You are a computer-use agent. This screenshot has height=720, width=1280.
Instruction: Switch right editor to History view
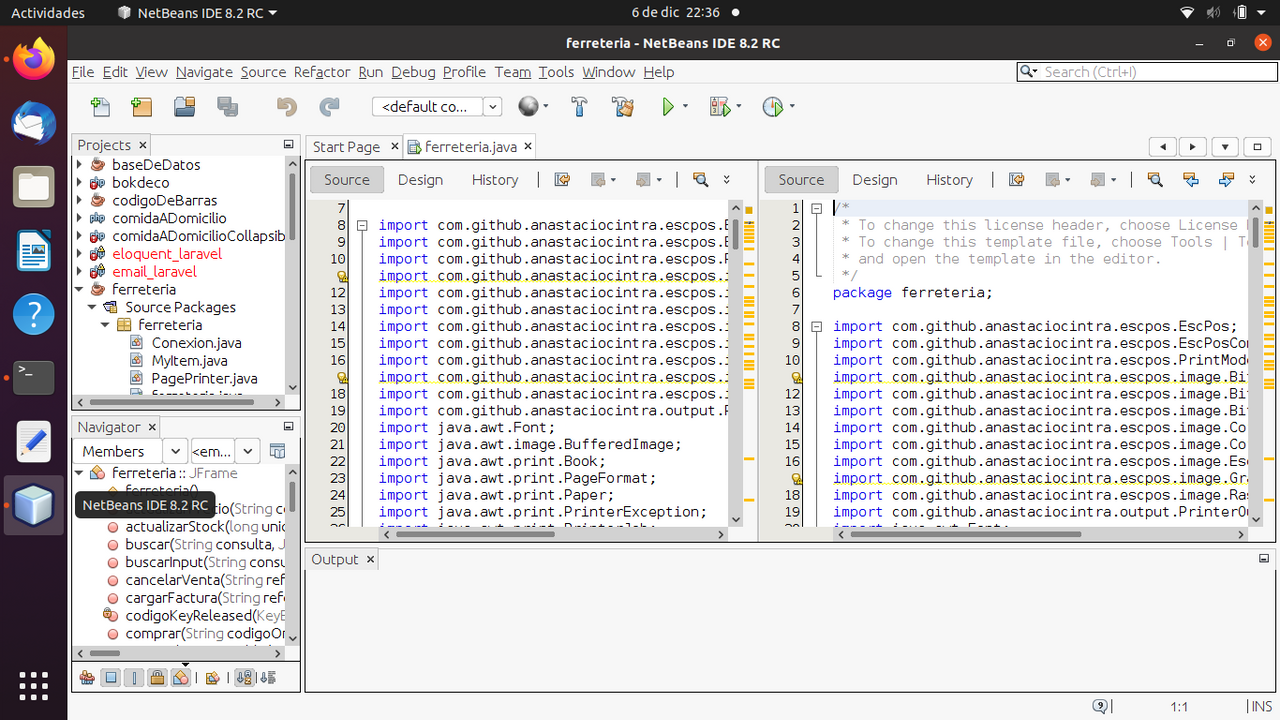pos(949,180)
